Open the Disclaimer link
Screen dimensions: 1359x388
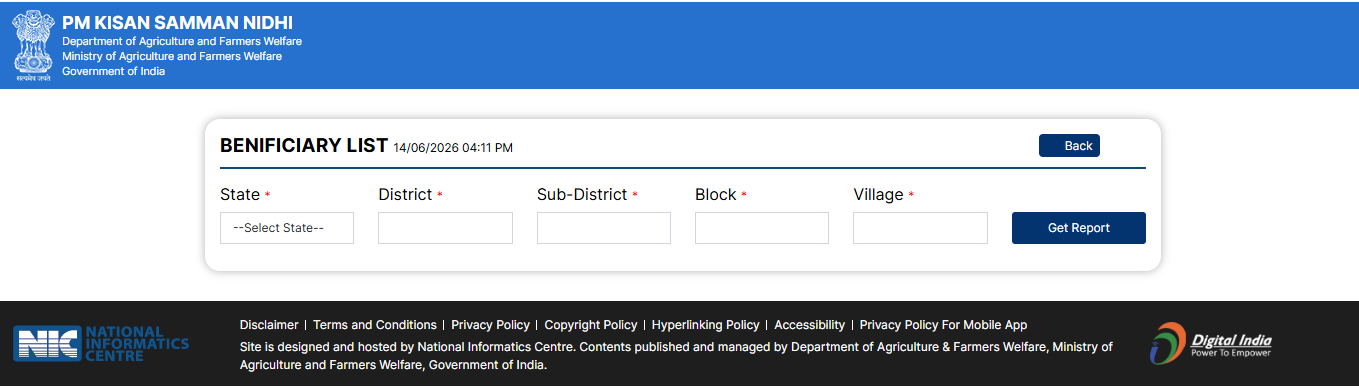pyautogui.click(x=269, y=325)
